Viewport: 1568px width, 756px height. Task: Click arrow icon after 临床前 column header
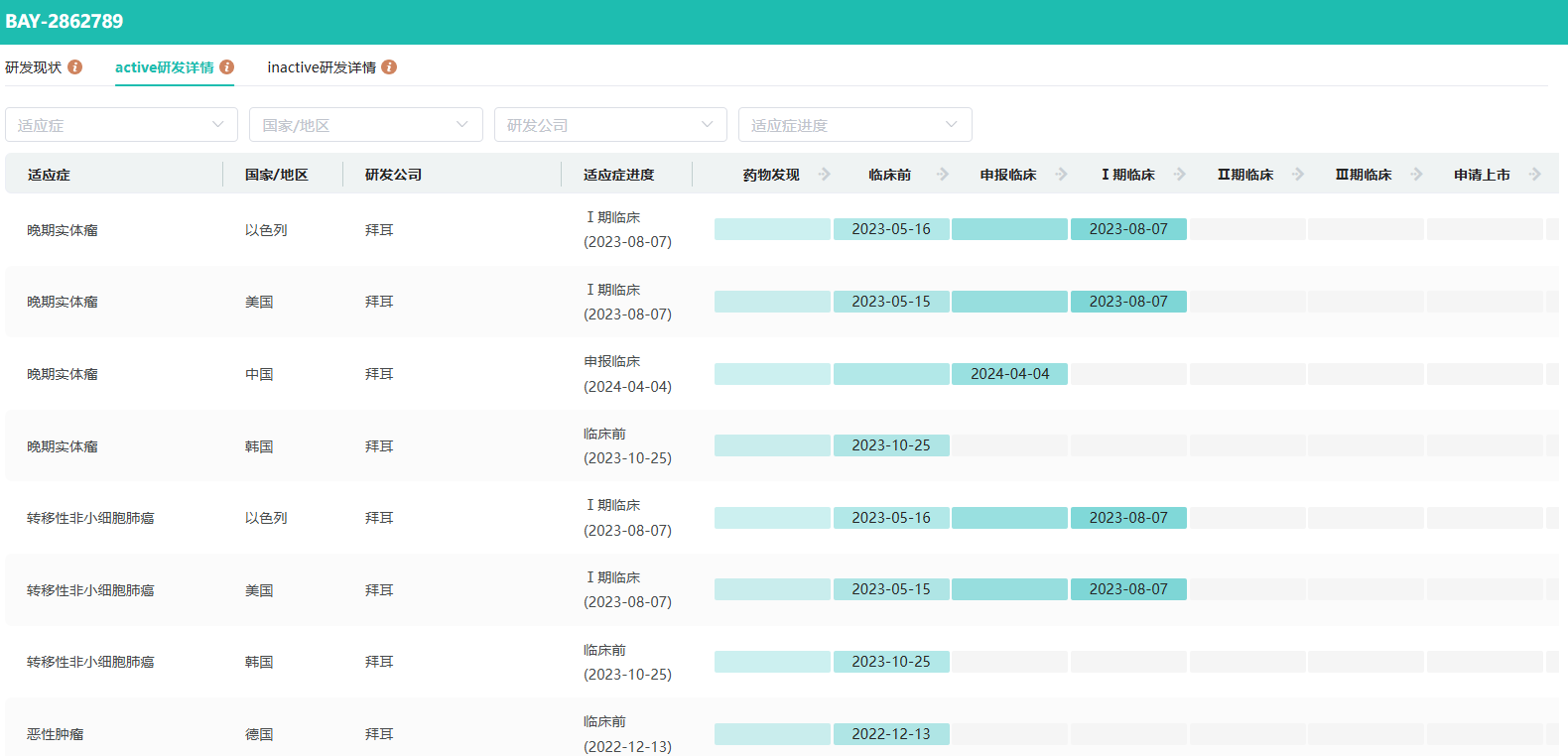[x=943, y=175]
